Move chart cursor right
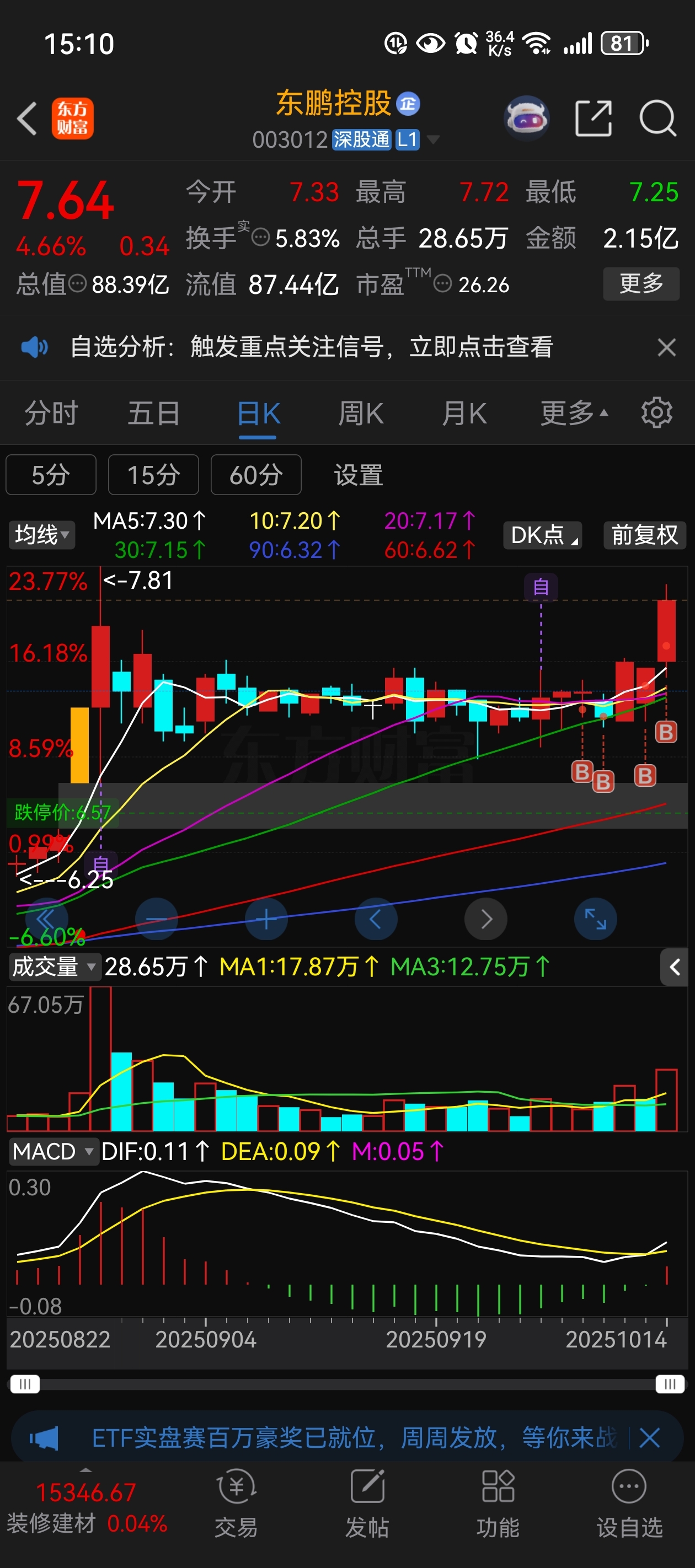Screen dimensions: 695x1568 [x=486, y=919]
